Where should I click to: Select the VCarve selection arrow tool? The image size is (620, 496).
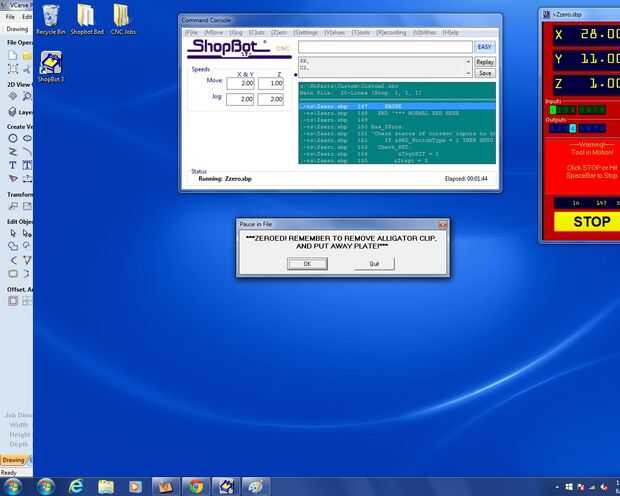coord(13,233)
